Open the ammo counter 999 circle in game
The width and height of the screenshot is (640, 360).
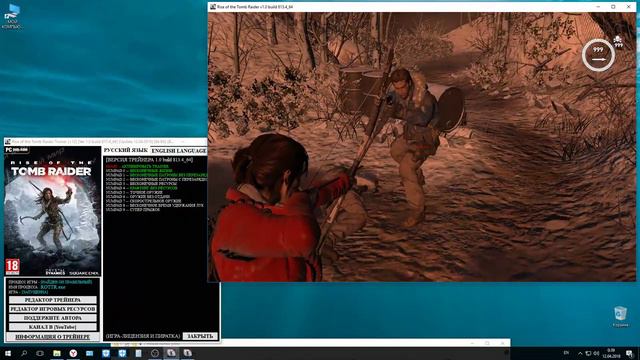[598, 55]
